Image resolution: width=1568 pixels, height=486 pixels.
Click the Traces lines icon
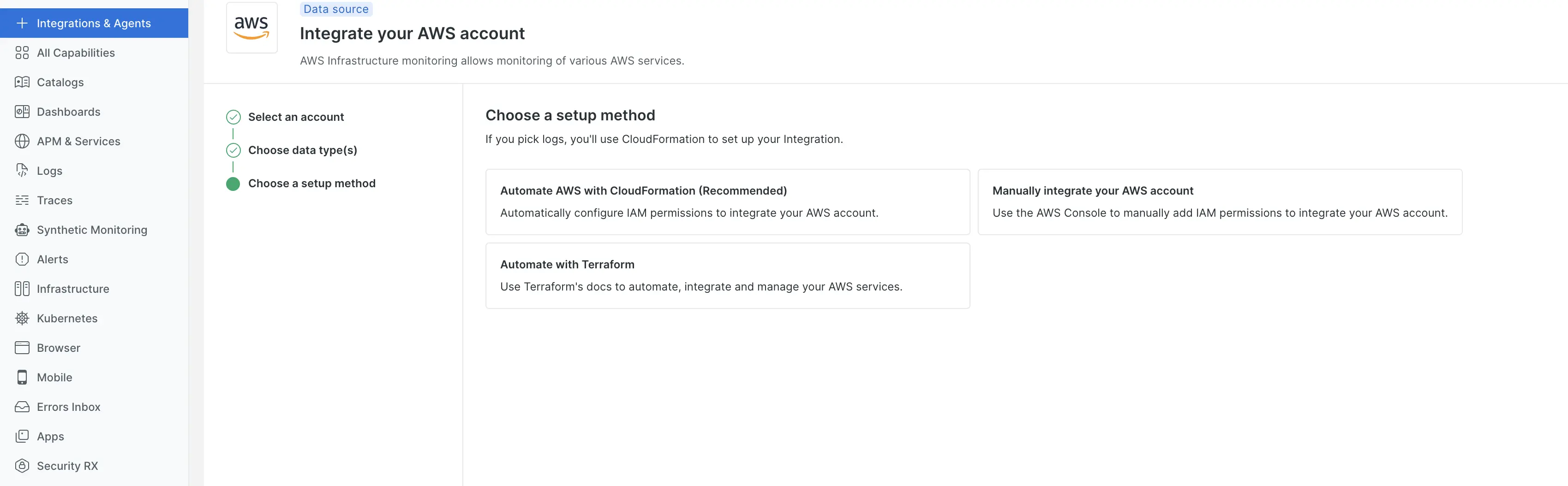(22, 200)
